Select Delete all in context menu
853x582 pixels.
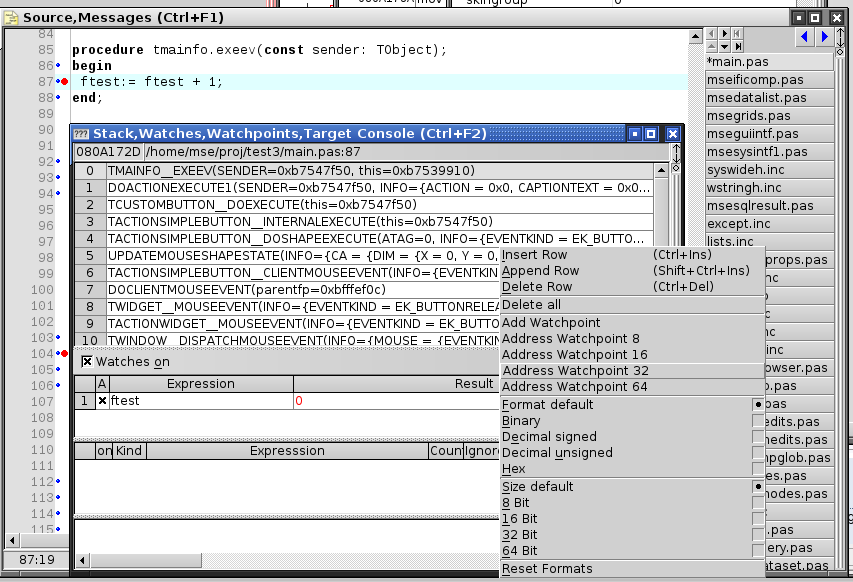[x=530, y=305]
